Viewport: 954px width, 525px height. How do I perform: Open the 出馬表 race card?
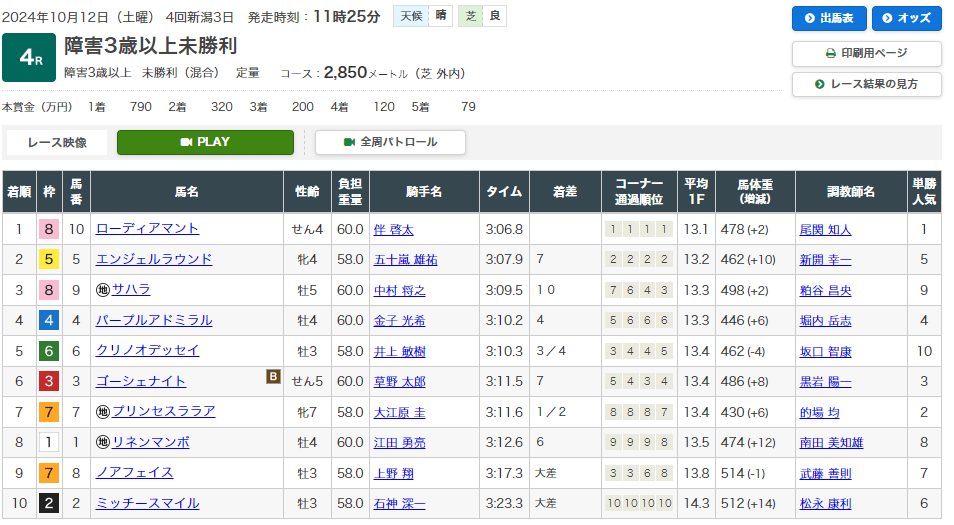828,19
